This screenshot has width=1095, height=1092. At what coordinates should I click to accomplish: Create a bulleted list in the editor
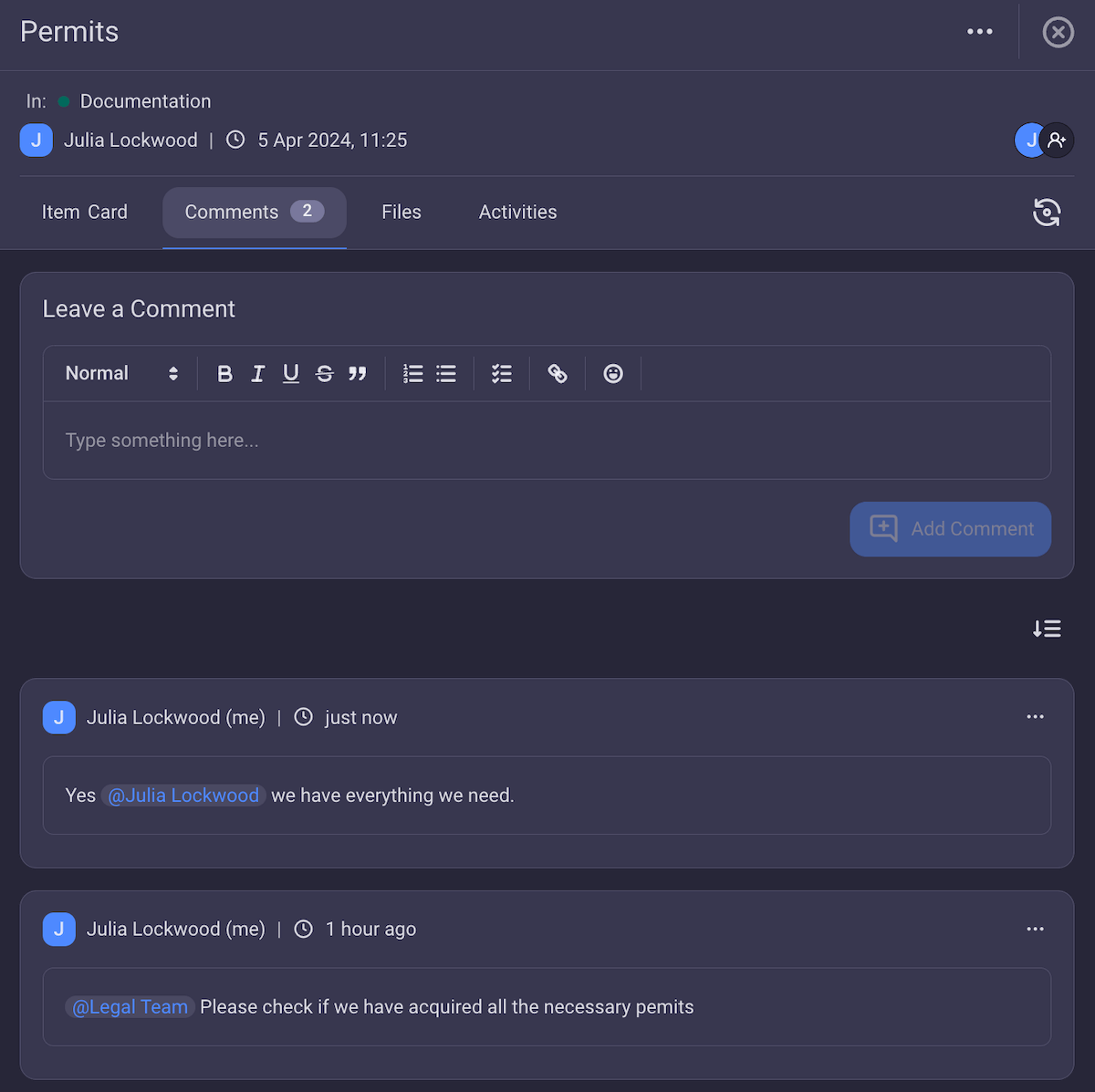pos(445,373)
